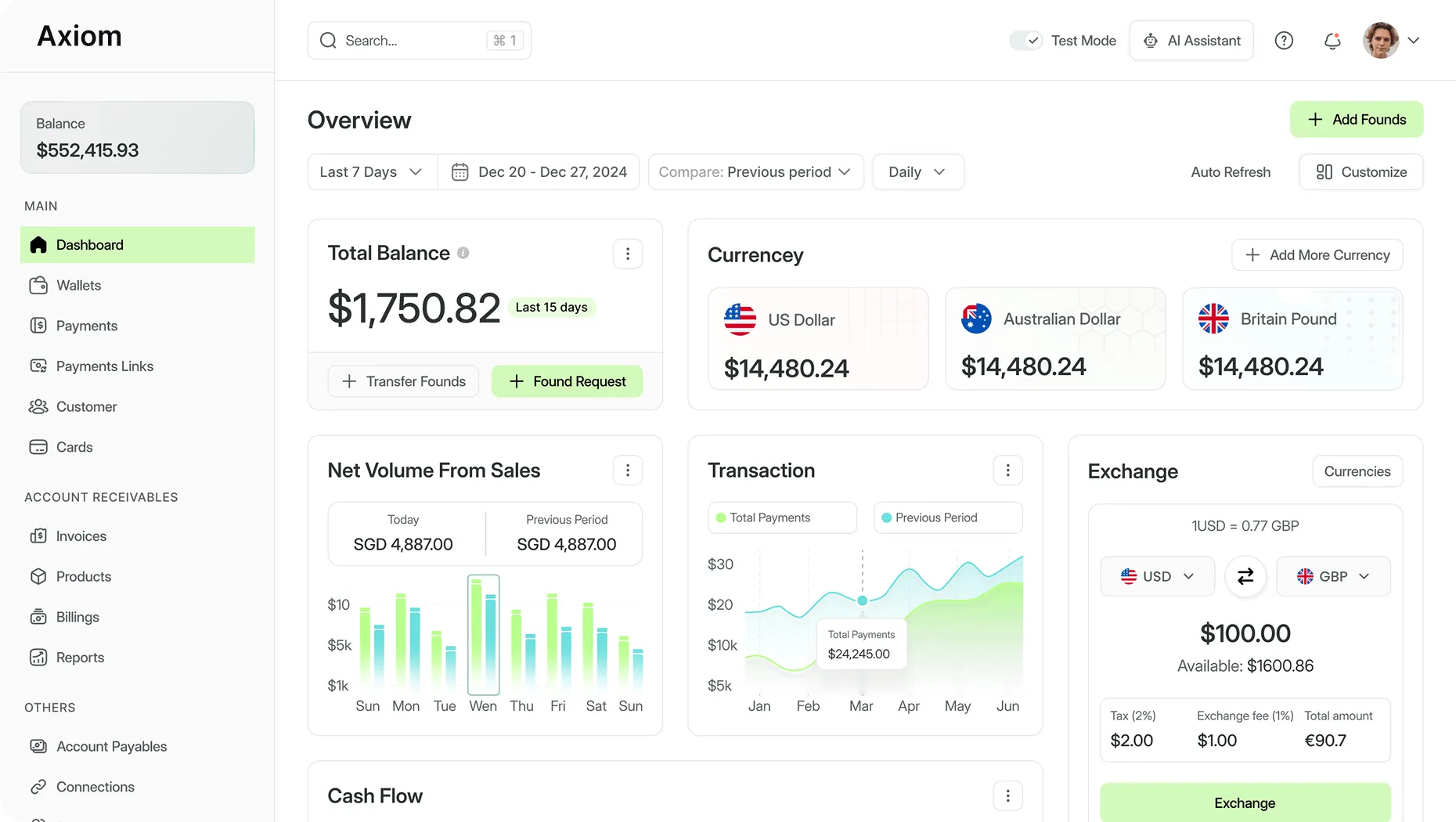Click the Add Founds button
This screenshot has width=1456, height=822.
[1357, 119]
